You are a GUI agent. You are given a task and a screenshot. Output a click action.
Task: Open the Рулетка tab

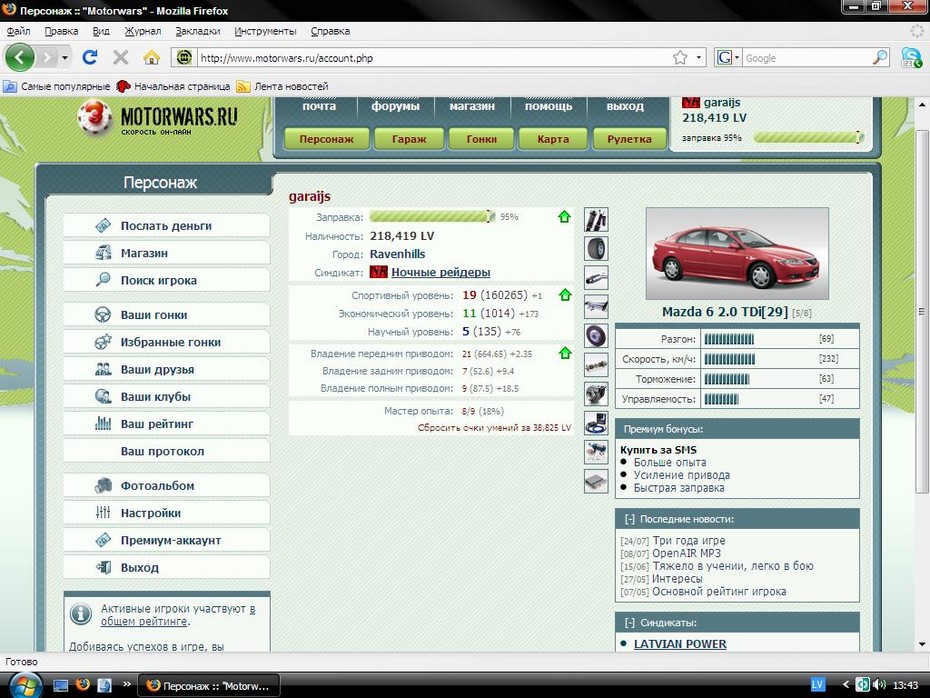pos(629,139)
